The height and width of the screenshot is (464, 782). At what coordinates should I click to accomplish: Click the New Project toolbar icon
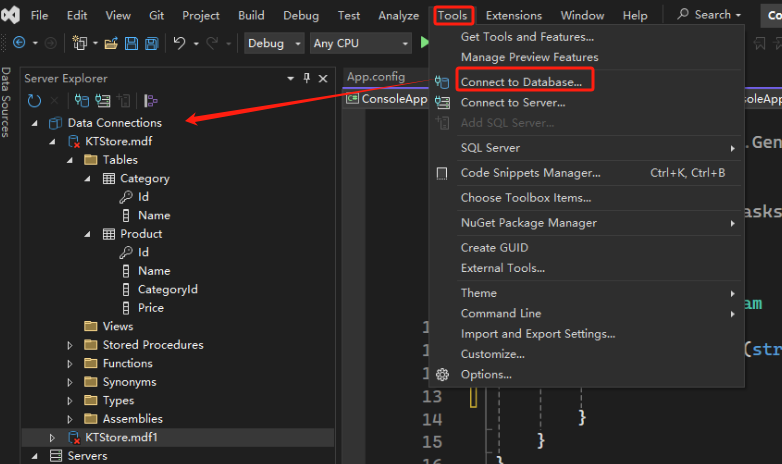tap(79, 43)
